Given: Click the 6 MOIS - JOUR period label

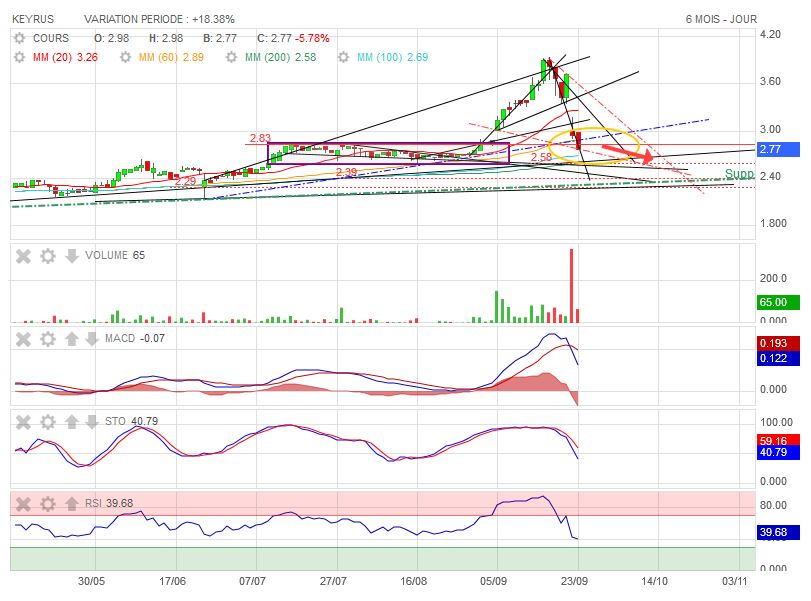Looking at the screenshot, I should pos(721,19).
